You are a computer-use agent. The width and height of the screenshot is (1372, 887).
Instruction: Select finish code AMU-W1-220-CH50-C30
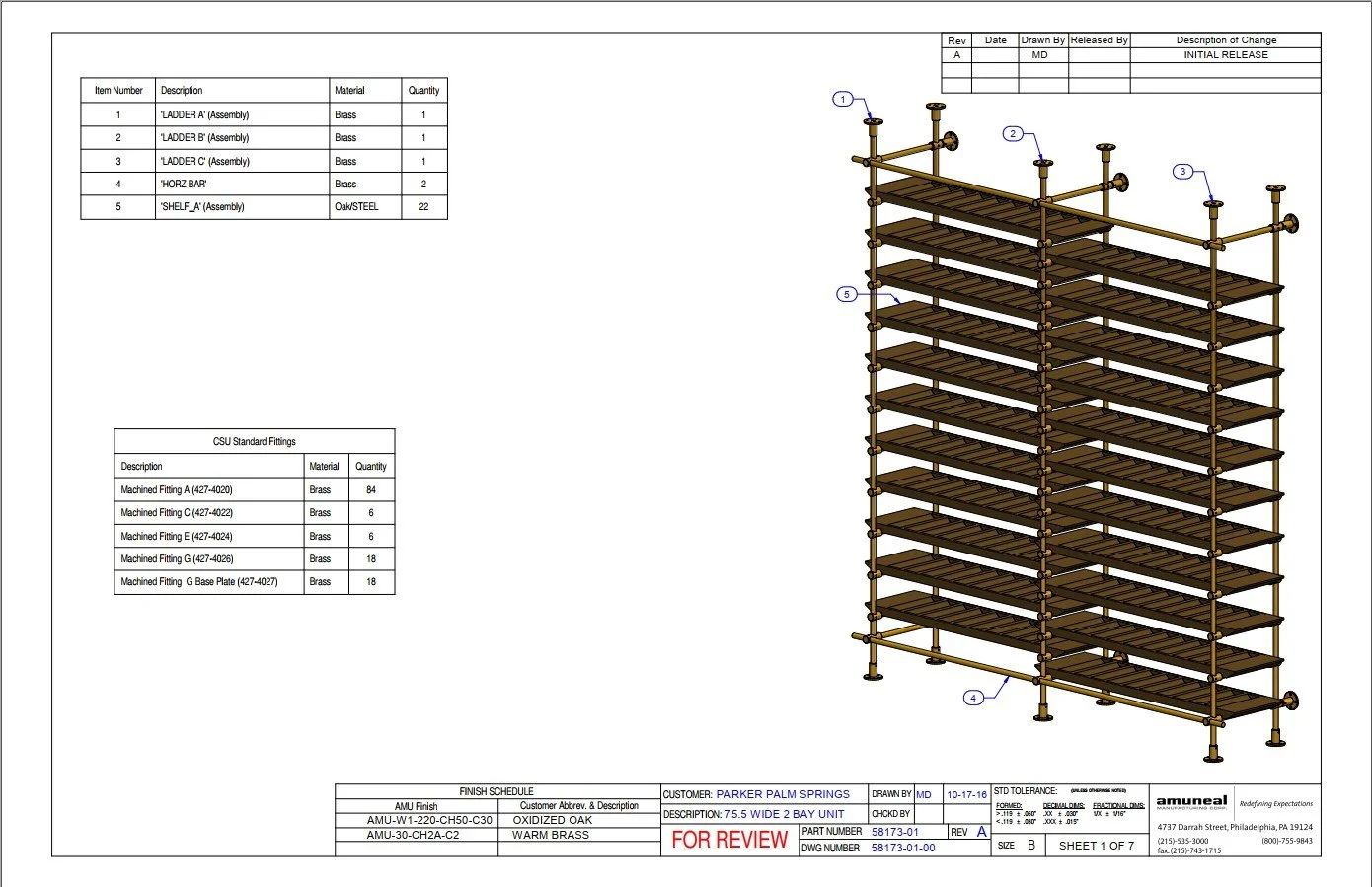(x=429, y=820)
